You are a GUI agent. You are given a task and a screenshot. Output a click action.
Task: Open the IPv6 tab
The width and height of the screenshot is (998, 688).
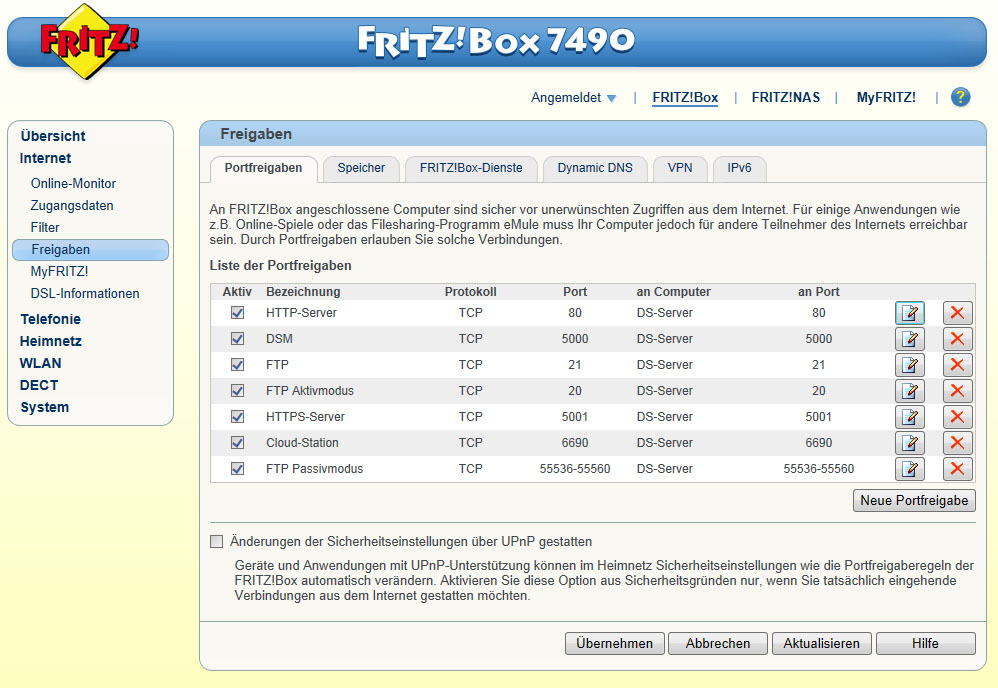[x=739, y=168]
